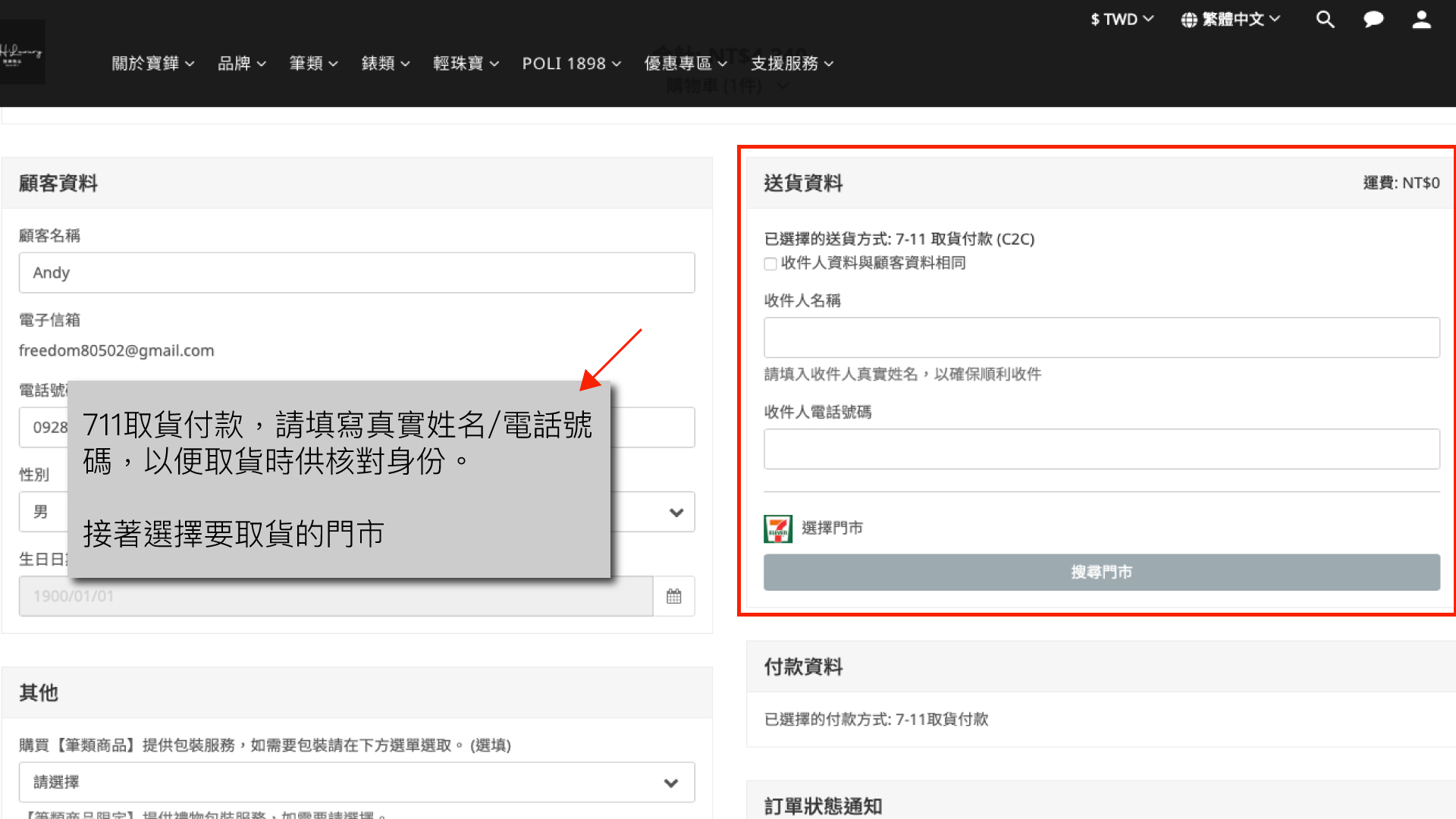Click the customer name field with Andy

point(356,273)
